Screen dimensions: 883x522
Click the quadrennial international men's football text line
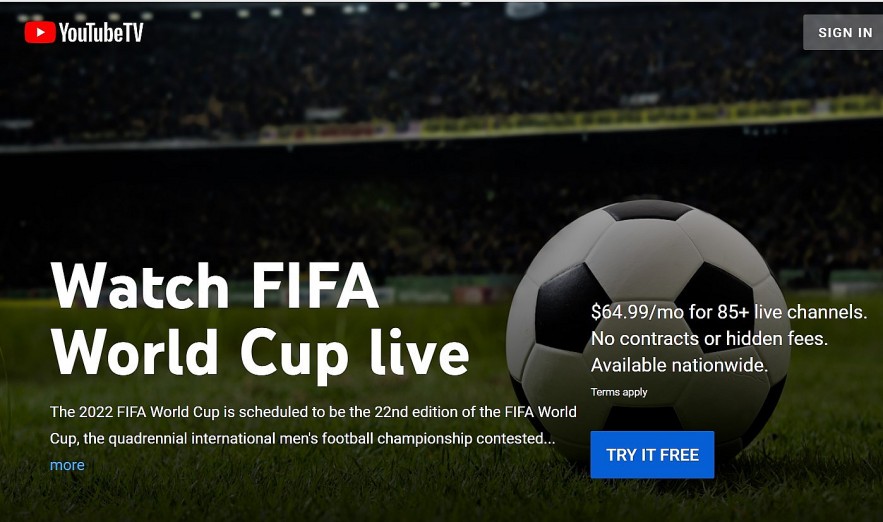tap(302, 438)
